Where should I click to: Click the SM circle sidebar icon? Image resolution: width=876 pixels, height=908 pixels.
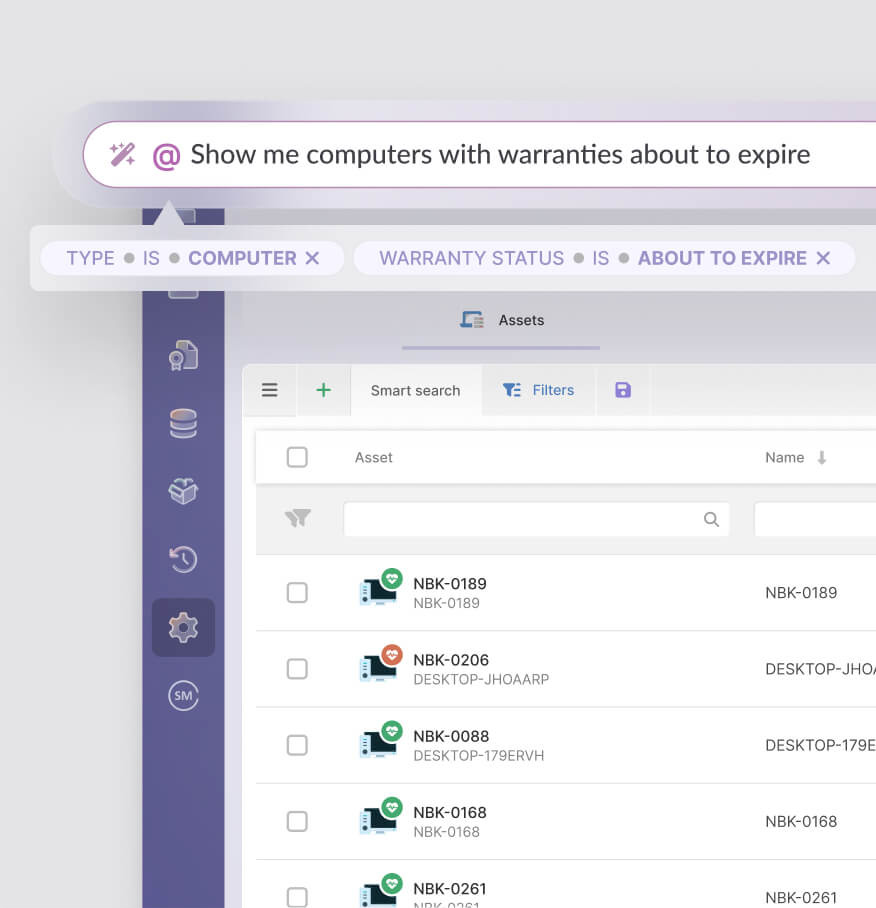(183, 695)
